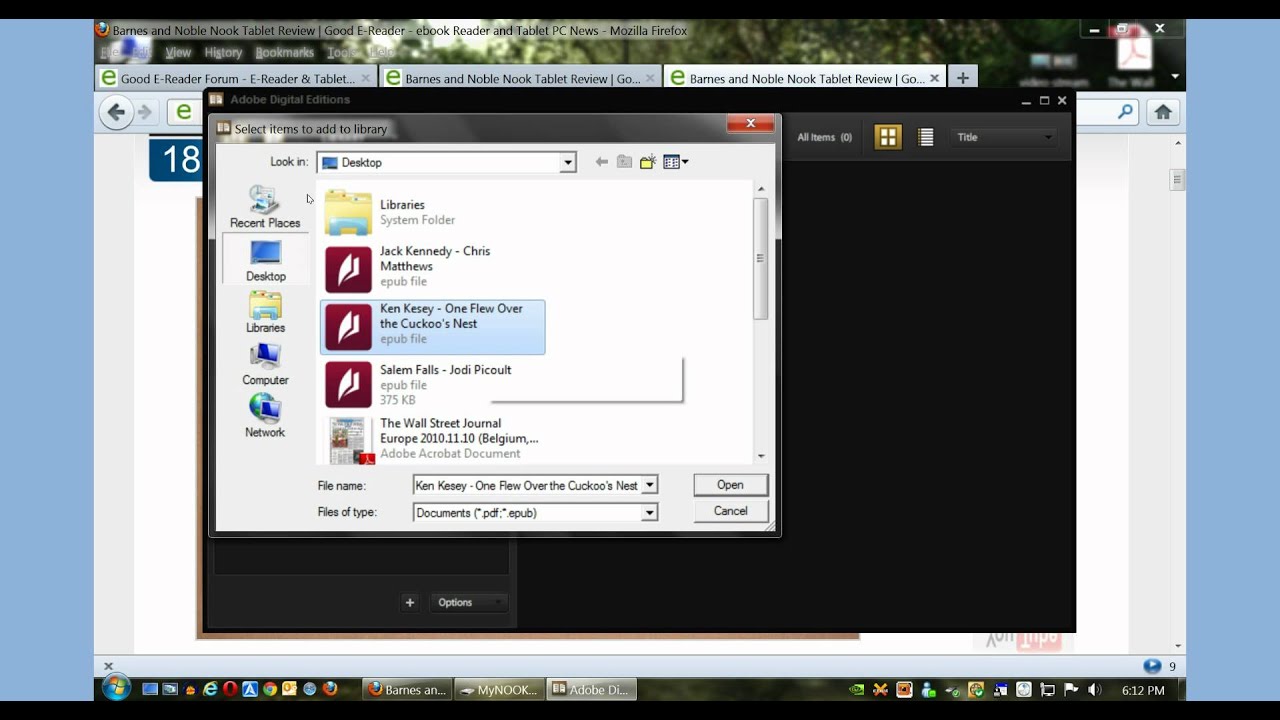Open a new Firefox tab
Screen dimensions: 1280x720
pos(962,78)
